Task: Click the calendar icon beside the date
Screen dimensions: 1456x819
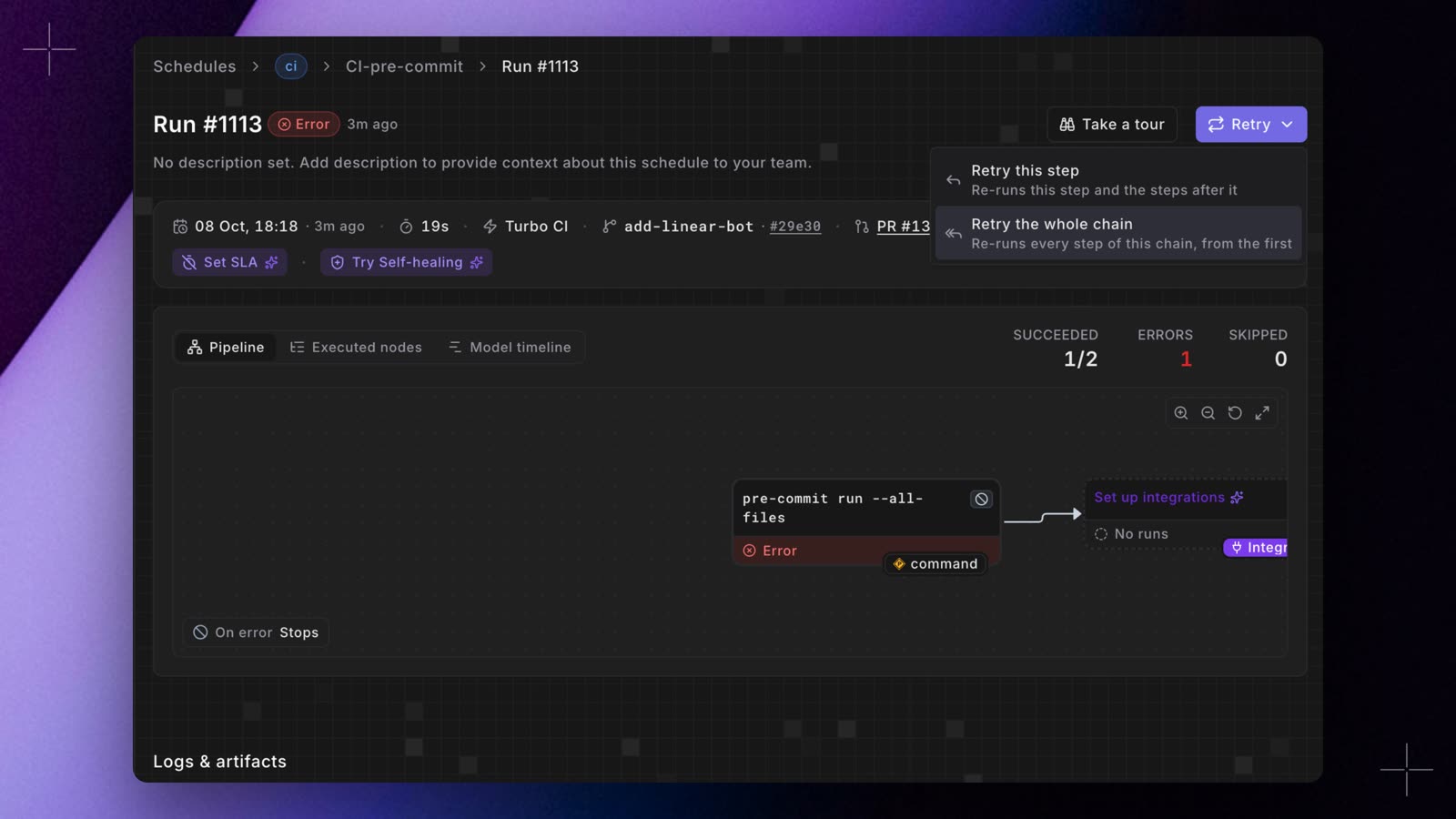Action: 180,227
